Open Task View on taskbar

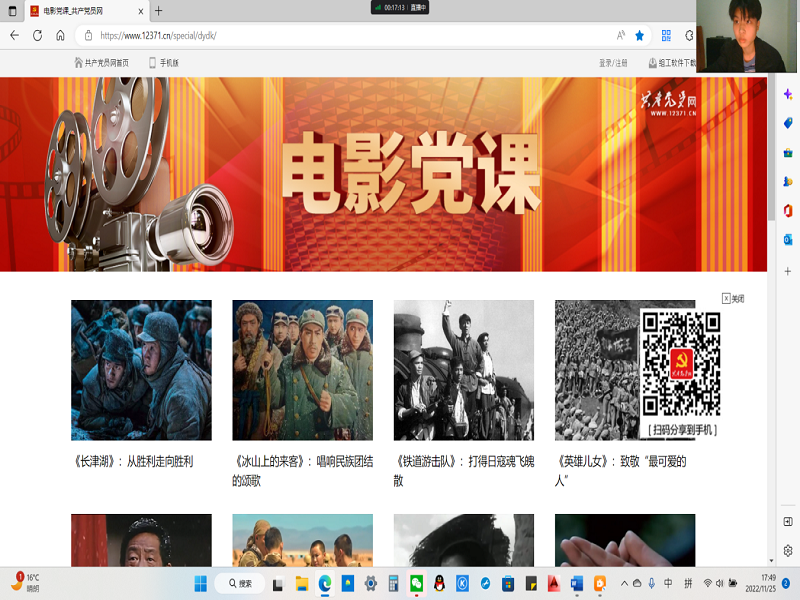point(278,583)
